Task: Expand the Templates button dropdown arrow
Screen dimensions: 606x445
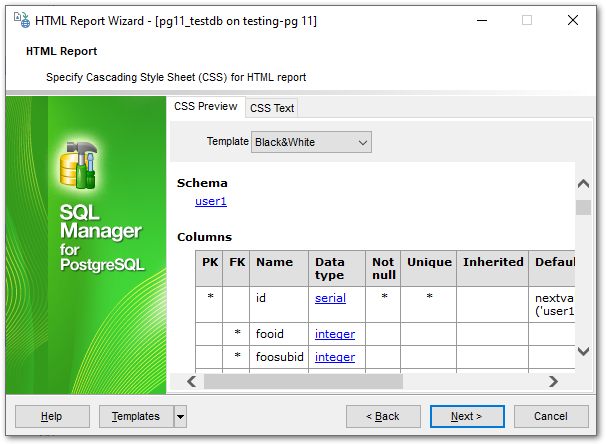Action: pyautogui.click(x=180, y=416)
